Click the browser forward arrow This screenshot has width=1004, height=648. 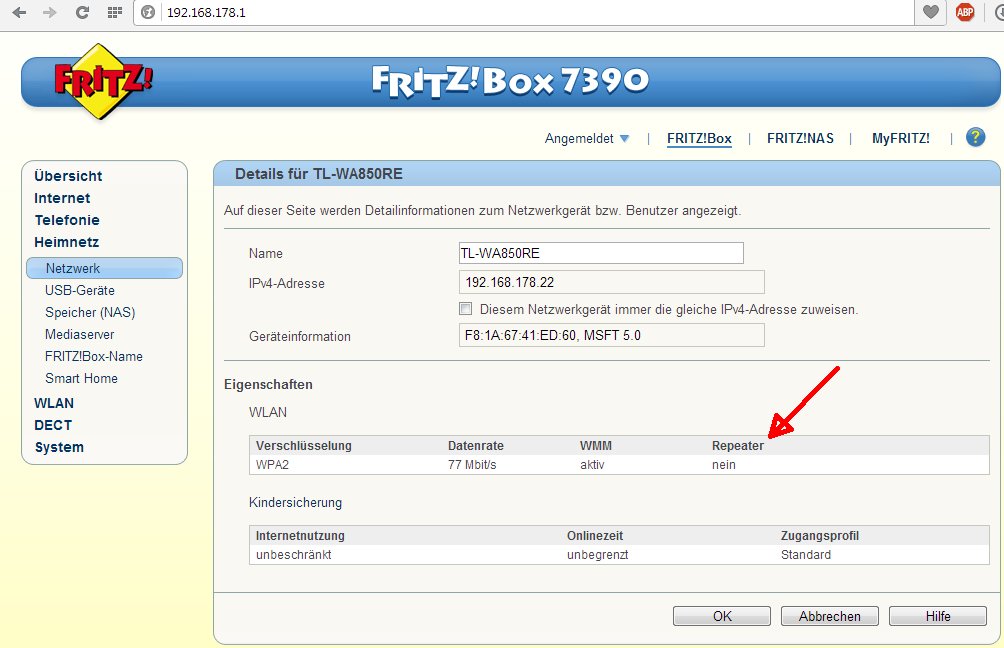[x=50, y=12]
